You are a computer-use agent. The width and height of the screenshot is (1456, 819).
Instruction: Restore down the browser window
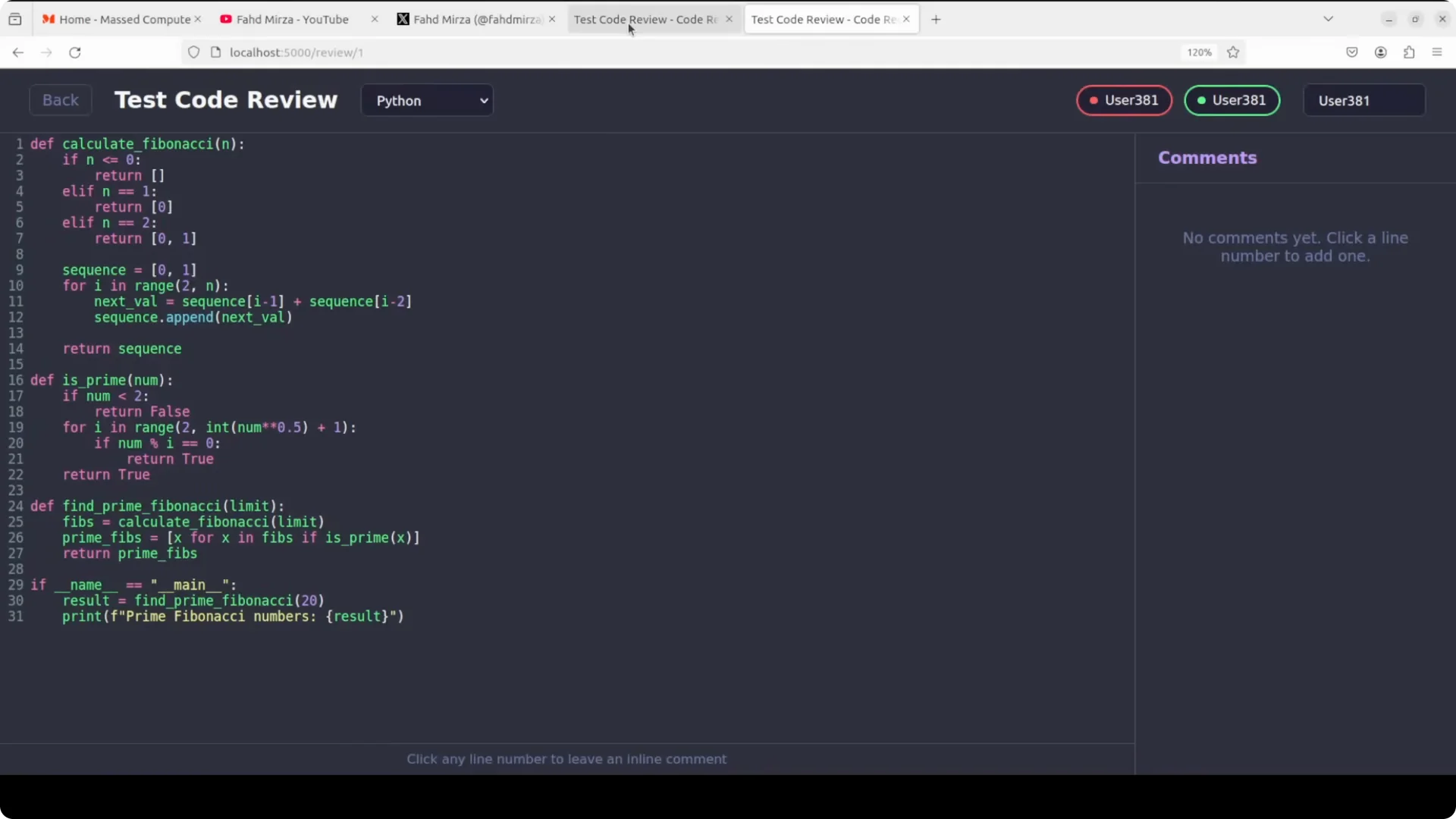point(1415,20)
